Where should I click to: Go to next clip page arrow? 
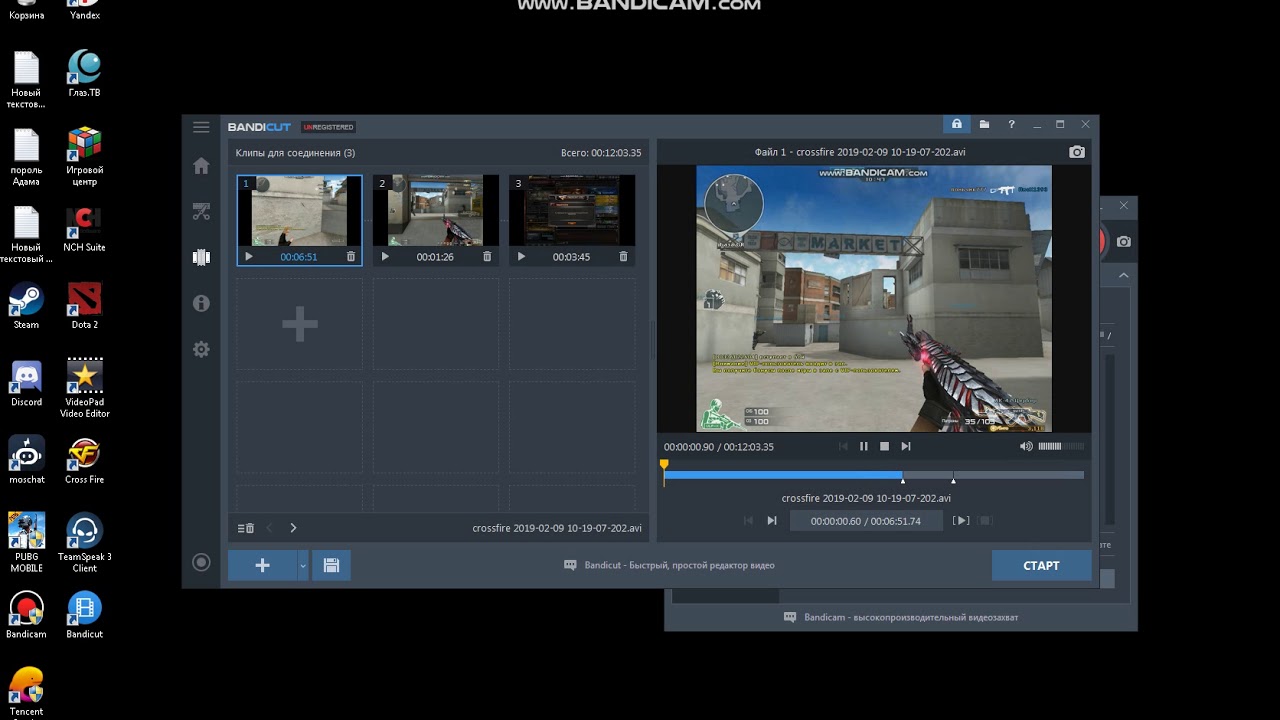tap(293, 528)
